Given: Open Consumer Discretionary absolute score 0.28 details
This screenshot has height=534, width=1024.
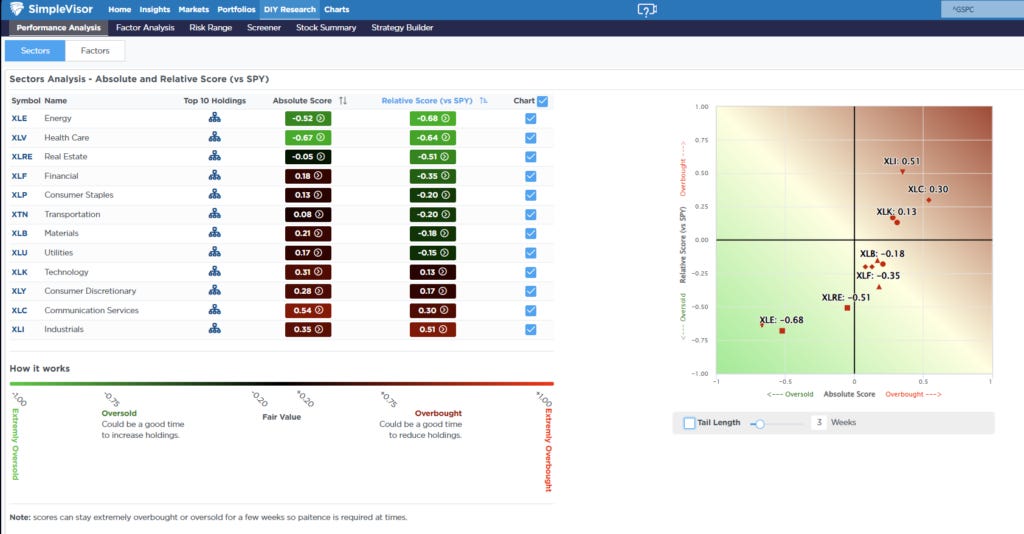Looking at the screenshot, I should [x=308, y=291].
